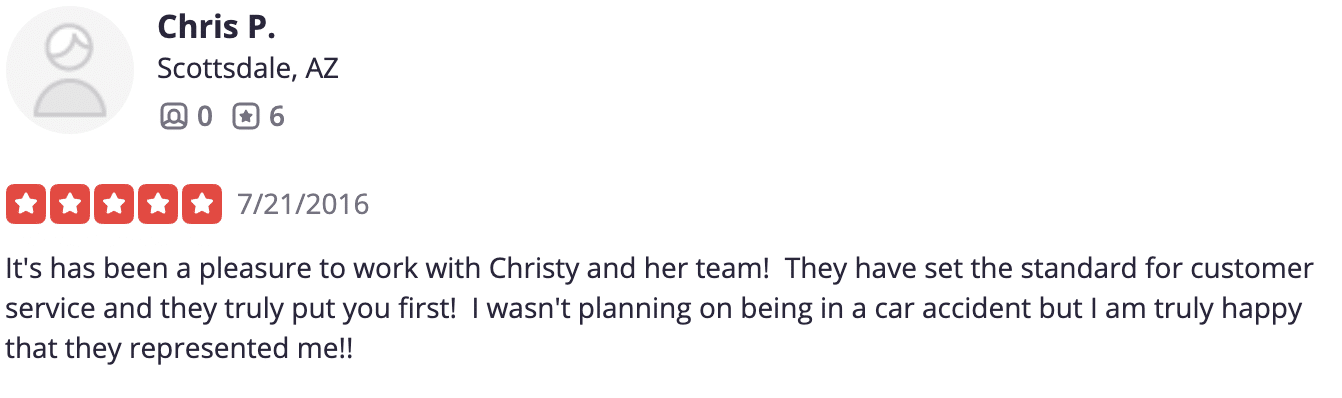The width and height of the screenshot is (1342, 398).
Task: Click the reviews count star-badge icon
Action: [246, 117]
